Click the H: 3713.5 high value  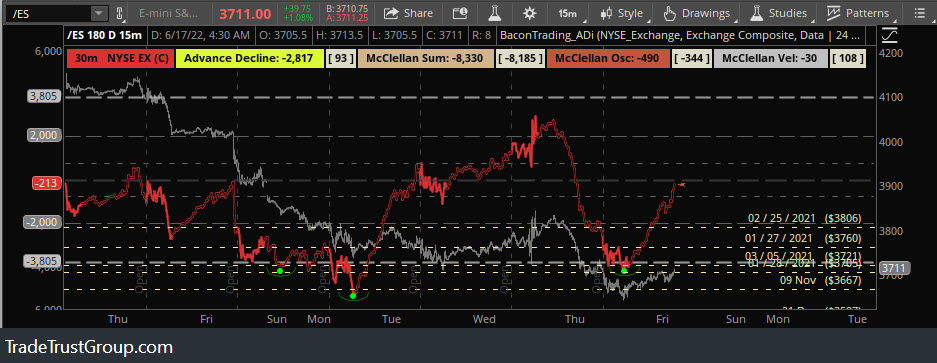pyautogui.click(x=339, y=35)
